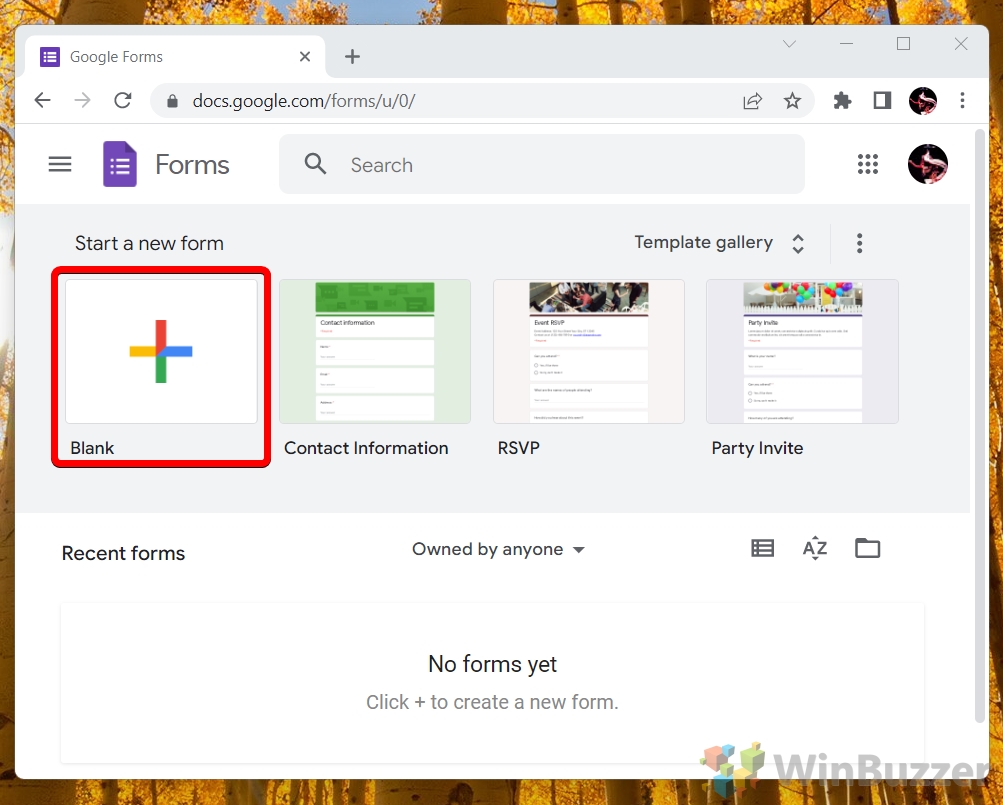Click the 'Recent forms' heading
The image size is (1003, 805).
pyautogui.click(x=123, y=553)
